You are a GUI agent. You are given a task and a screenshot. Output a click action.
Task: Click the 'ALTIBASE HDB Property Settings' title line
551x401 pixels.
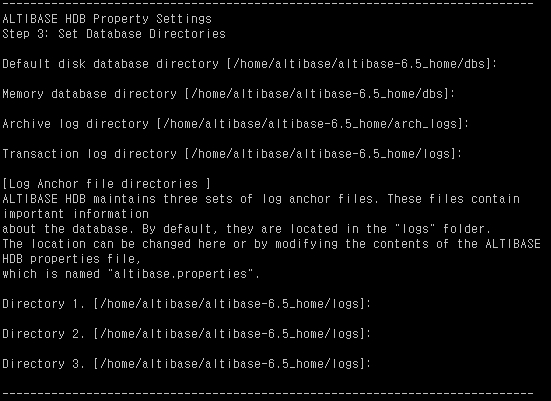107,19
